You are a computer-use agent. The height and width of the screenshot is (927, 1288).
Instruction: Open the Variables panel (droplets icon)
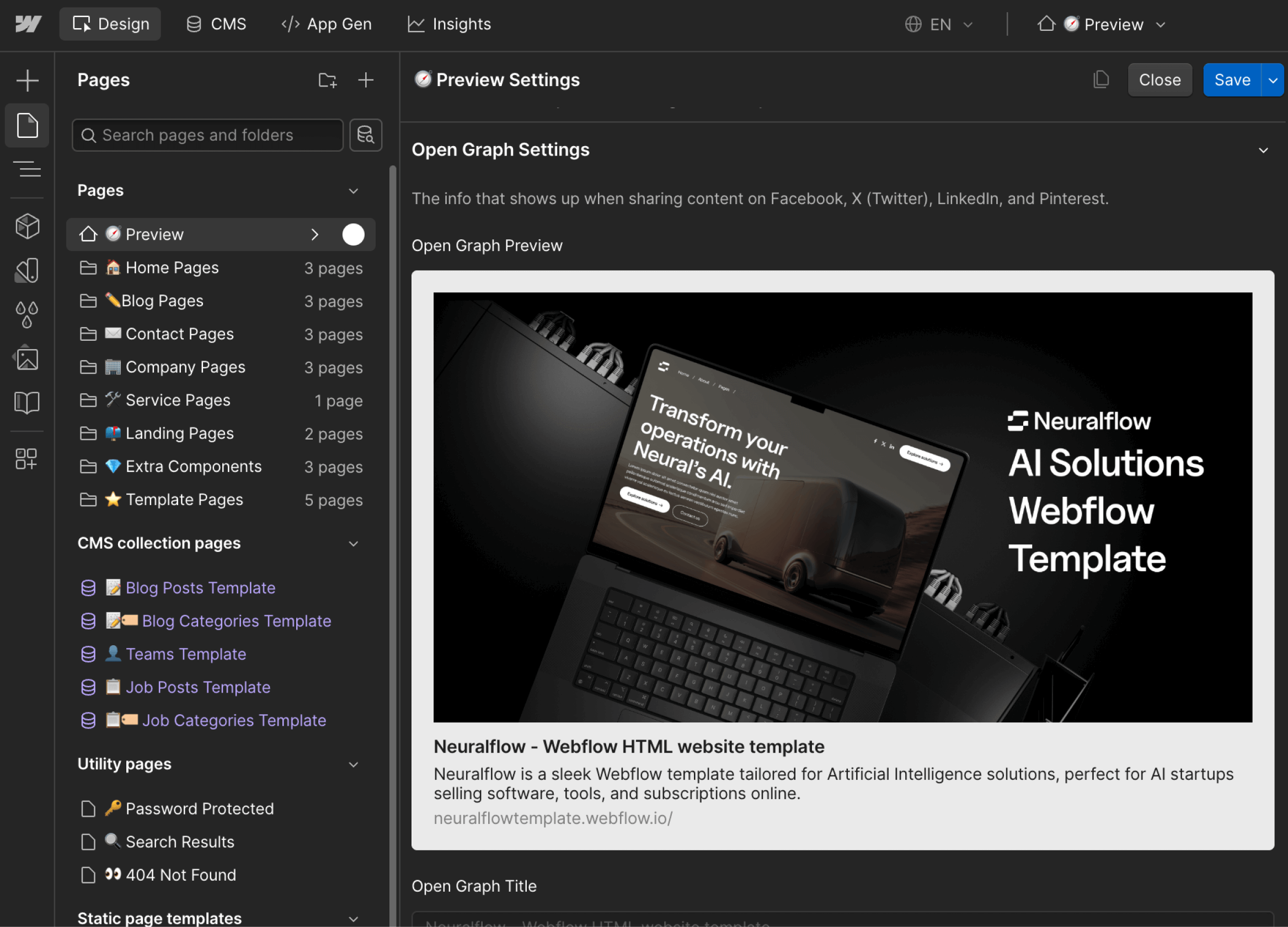click(x=26, y=314)
